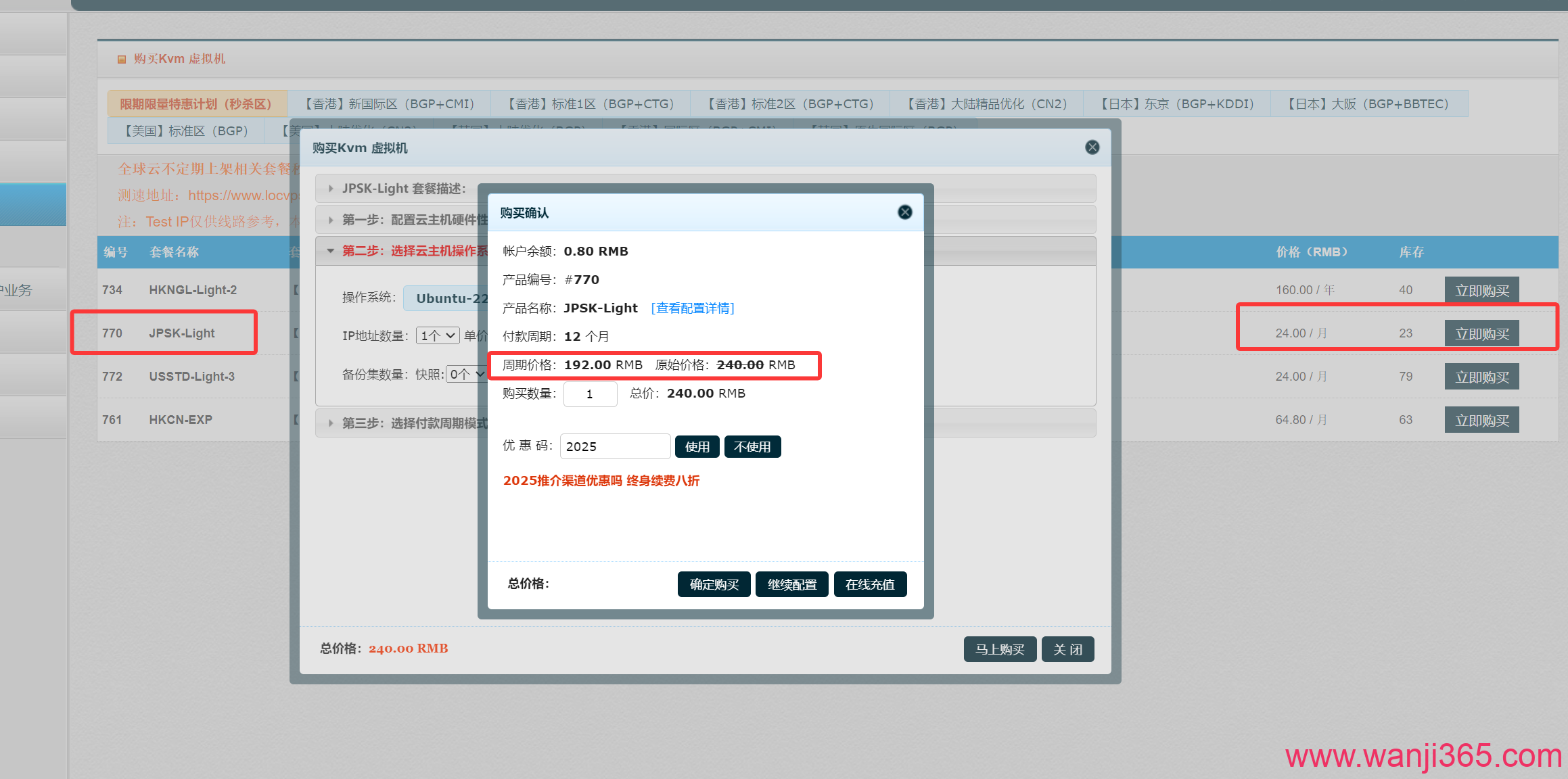1568x779 pixels.
Task: Click the 优惠码 coupon input field
Action: click(614, 446)
